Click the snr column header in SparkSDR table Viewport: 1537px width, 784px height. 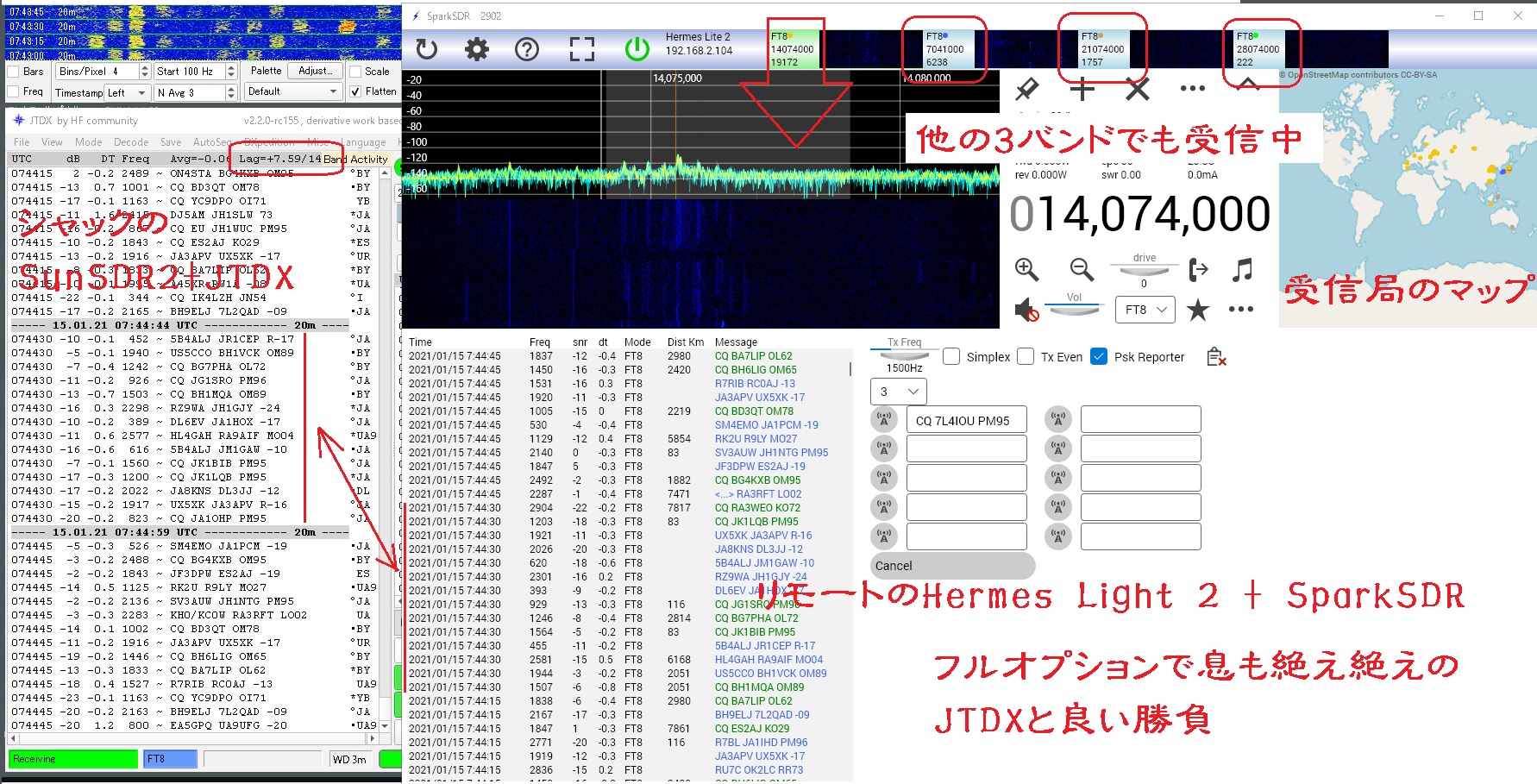point(580,342)
